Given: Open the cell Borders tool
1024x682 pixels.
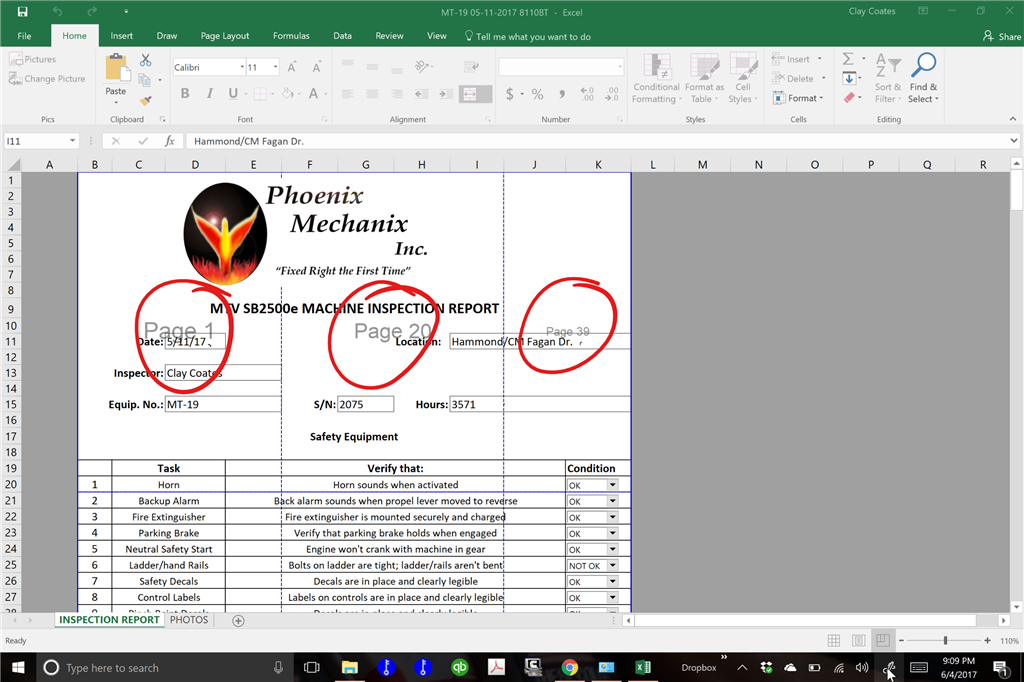Looking at the screenshot, I should pos(260,94).
